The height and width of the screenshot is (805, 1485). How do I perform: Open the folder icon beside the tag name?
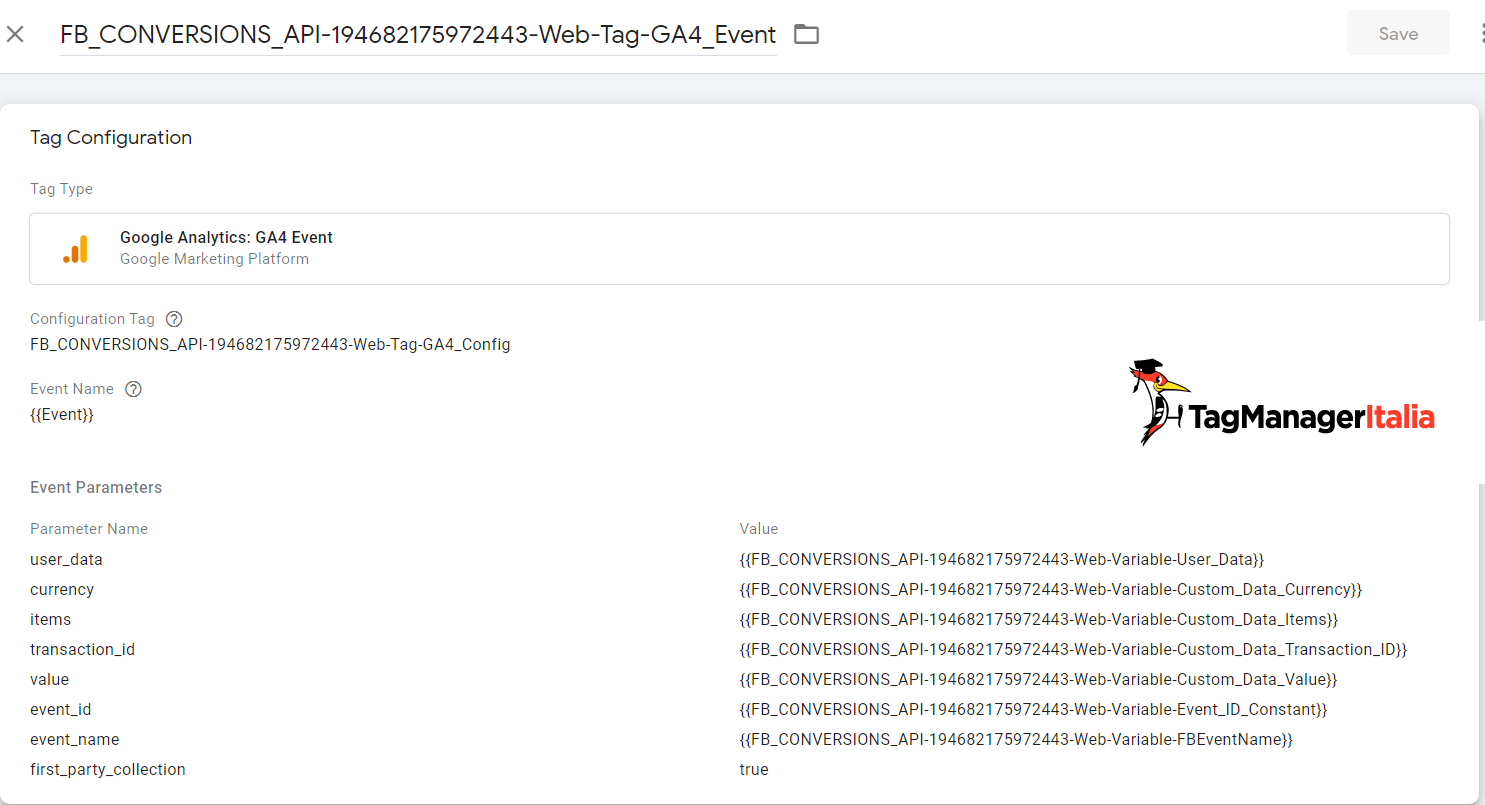tap(806, 34)
